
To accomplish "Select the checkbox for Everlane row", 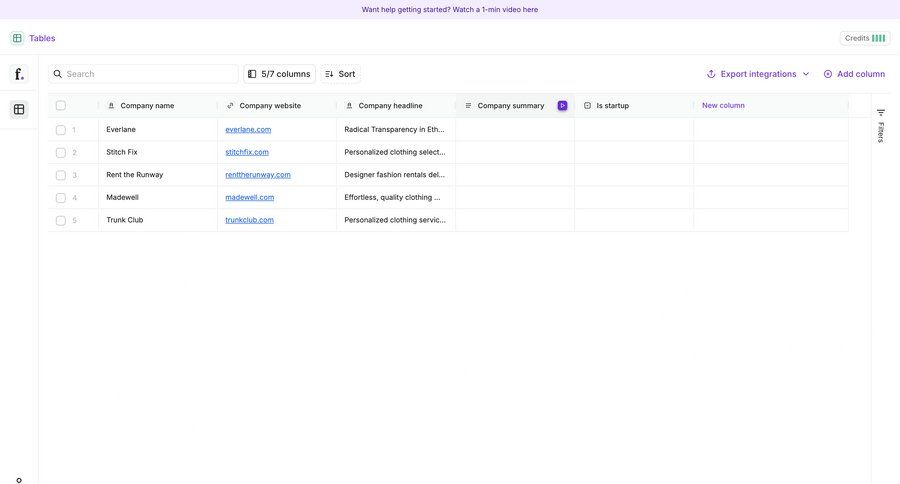I will 61,130.
